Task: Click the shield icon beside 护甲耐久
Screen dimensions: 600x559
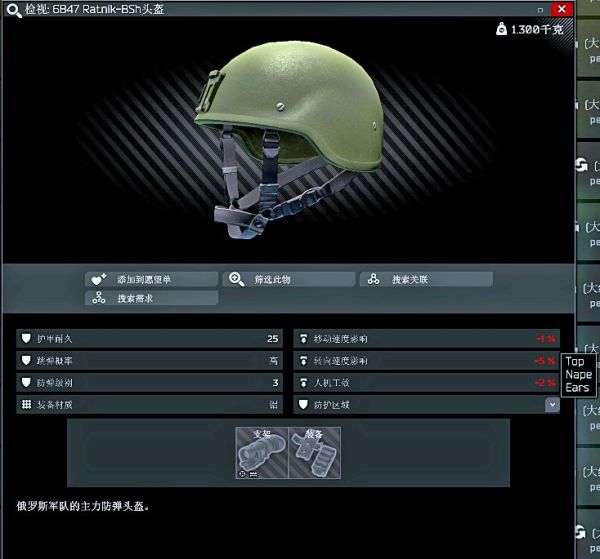Action: [x=25, y=338]
